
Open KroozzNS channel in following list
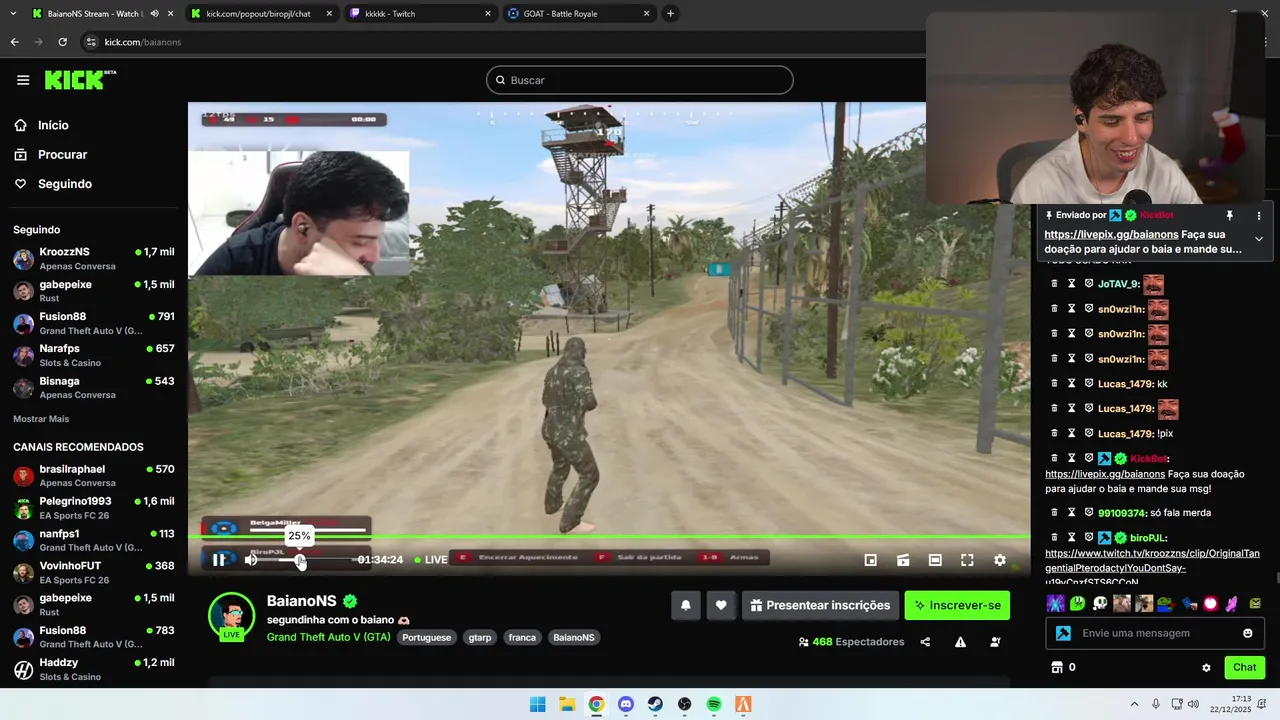[94, 258]
